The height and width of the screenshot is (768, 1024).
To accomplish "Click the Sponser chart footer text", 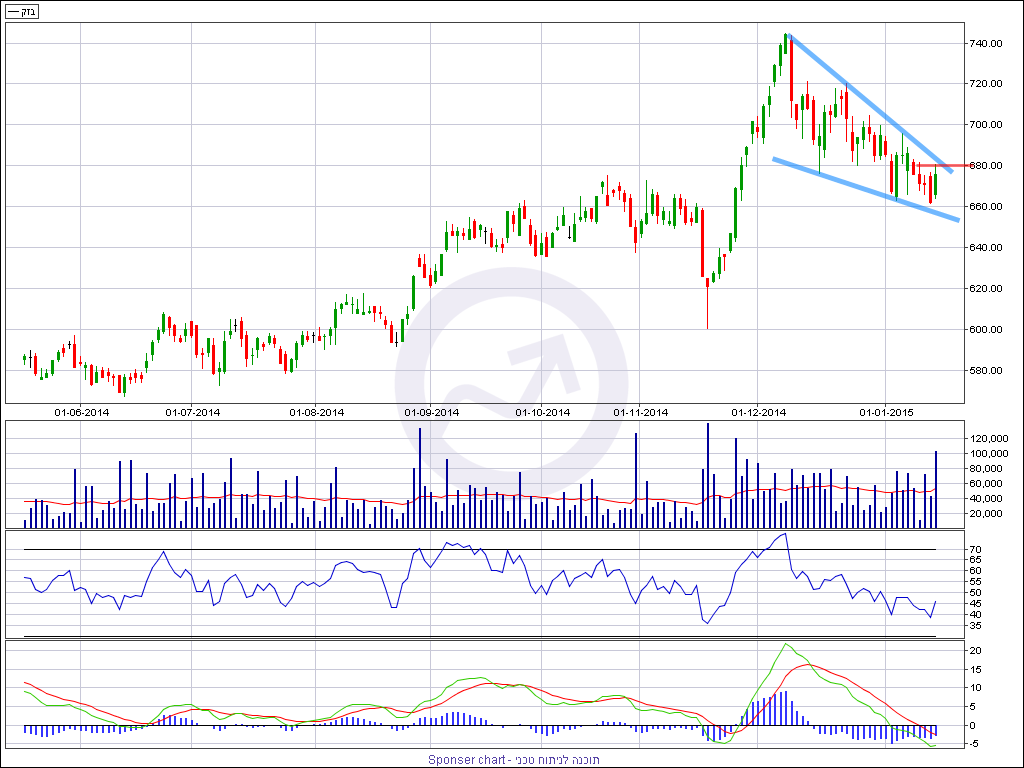I will point(514,760).
